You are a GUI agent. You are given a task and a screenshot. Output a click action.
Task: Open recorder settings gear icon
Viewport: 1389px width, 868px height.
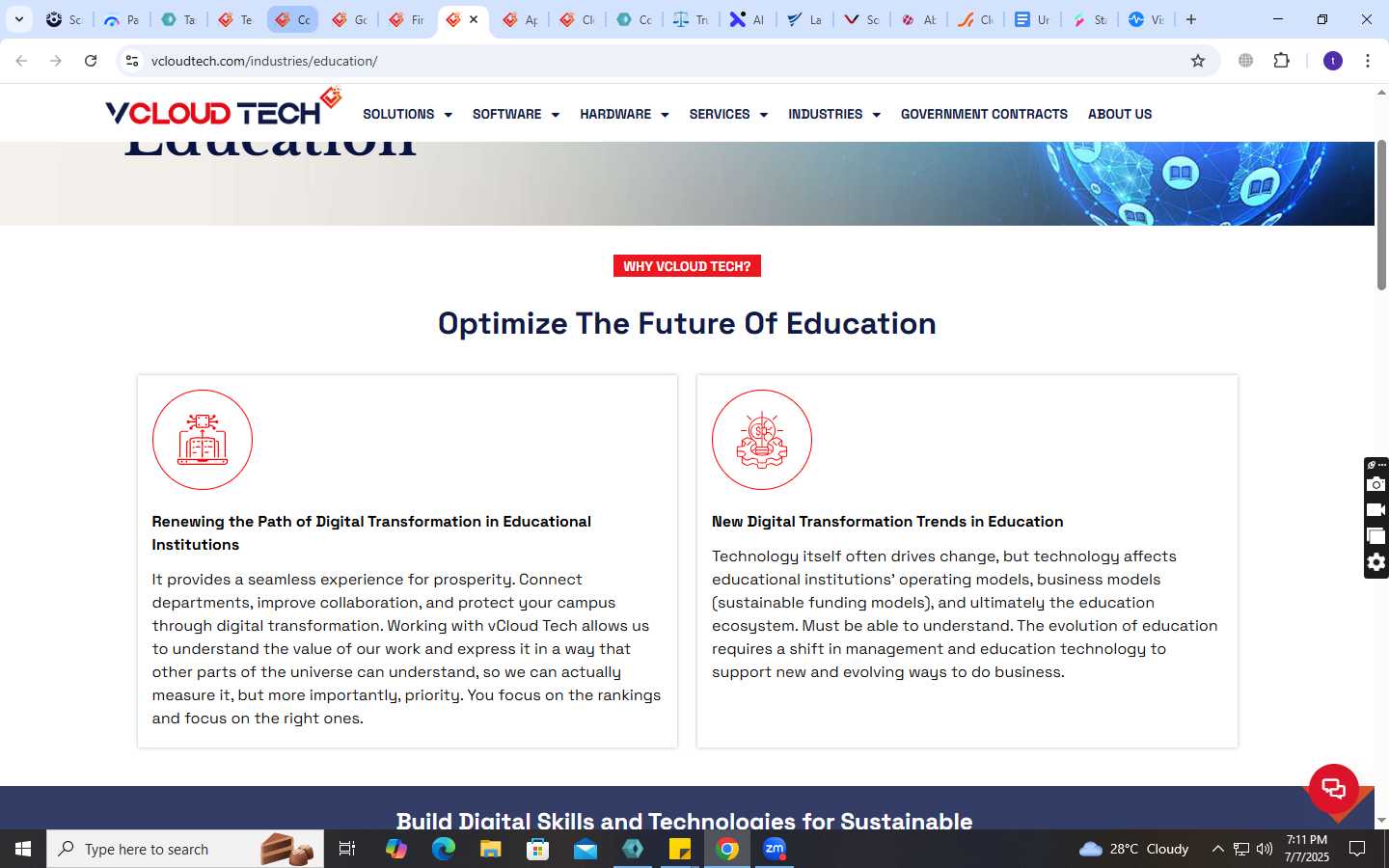[x=1376, y=562]
